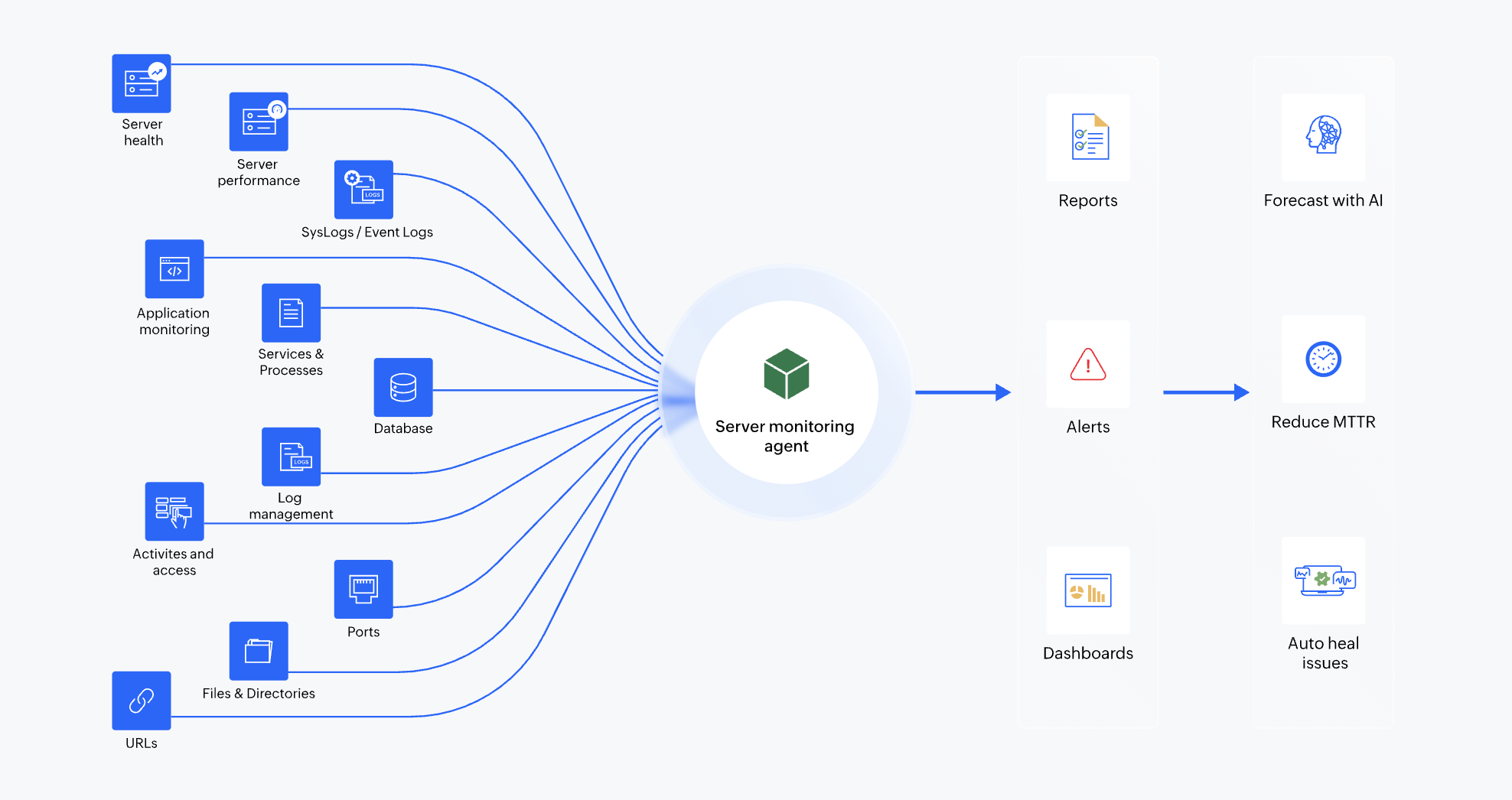Click the "Server health" label
1512x800 pixels.
coord(143,132)
